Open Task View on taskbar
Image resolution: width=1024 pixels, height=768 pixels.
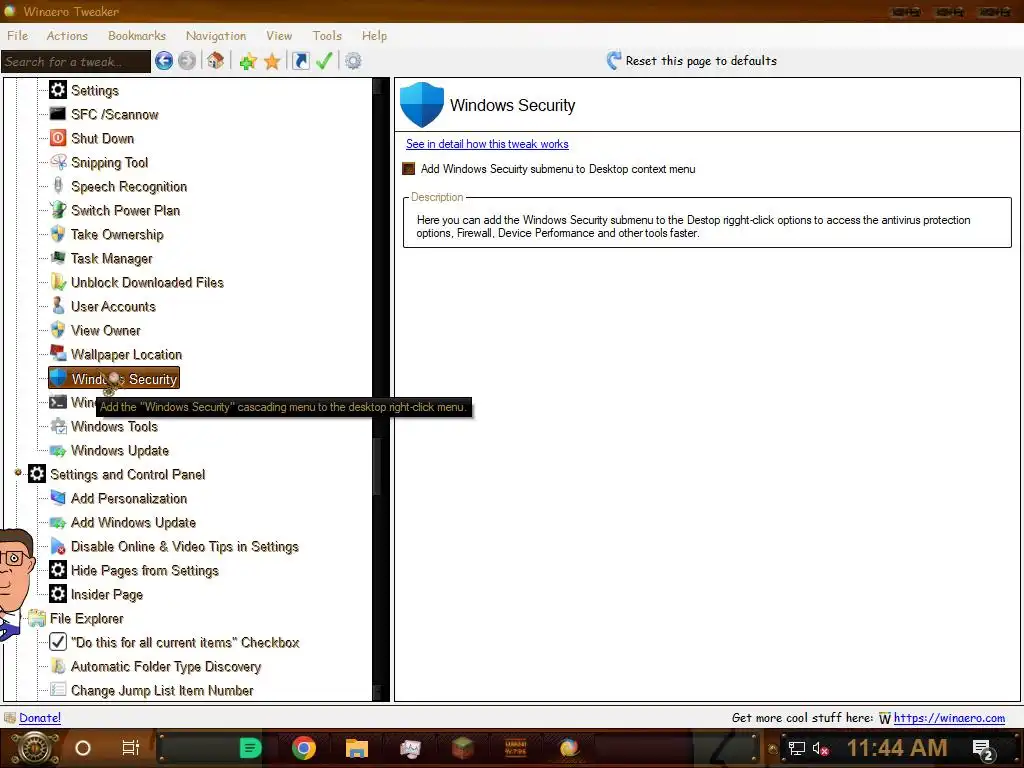[131, 748]
